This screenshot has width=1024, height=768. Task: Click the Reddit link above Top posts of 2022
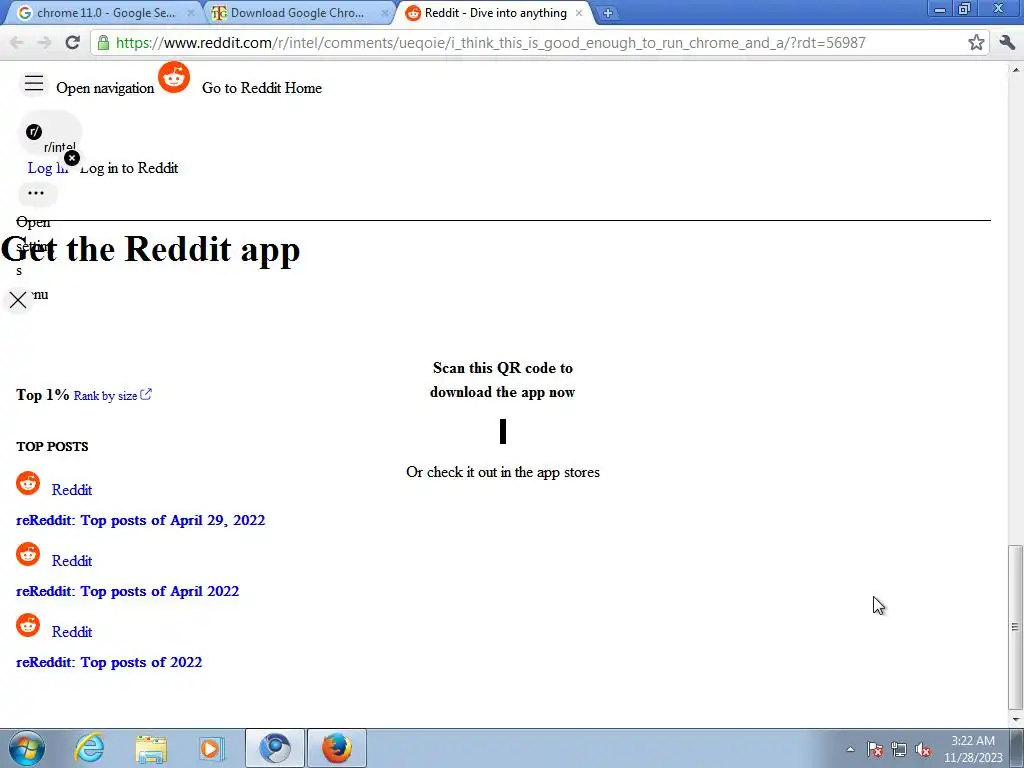[x=72, y=632]
